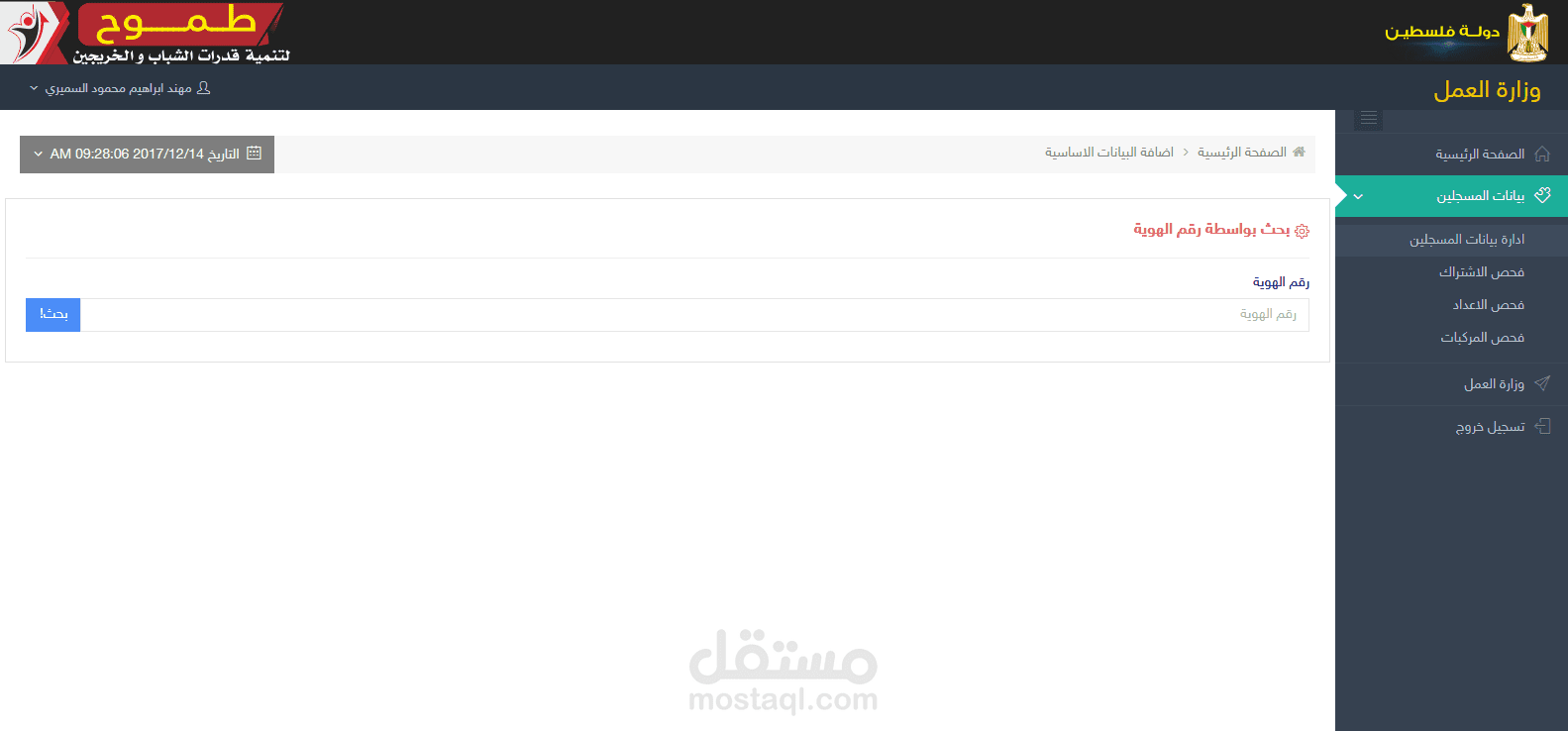Viewport: 1568px width, 731px height.
Task: Click the user profile icon in header
Action: pyautogui.click(x=204, y=88)
